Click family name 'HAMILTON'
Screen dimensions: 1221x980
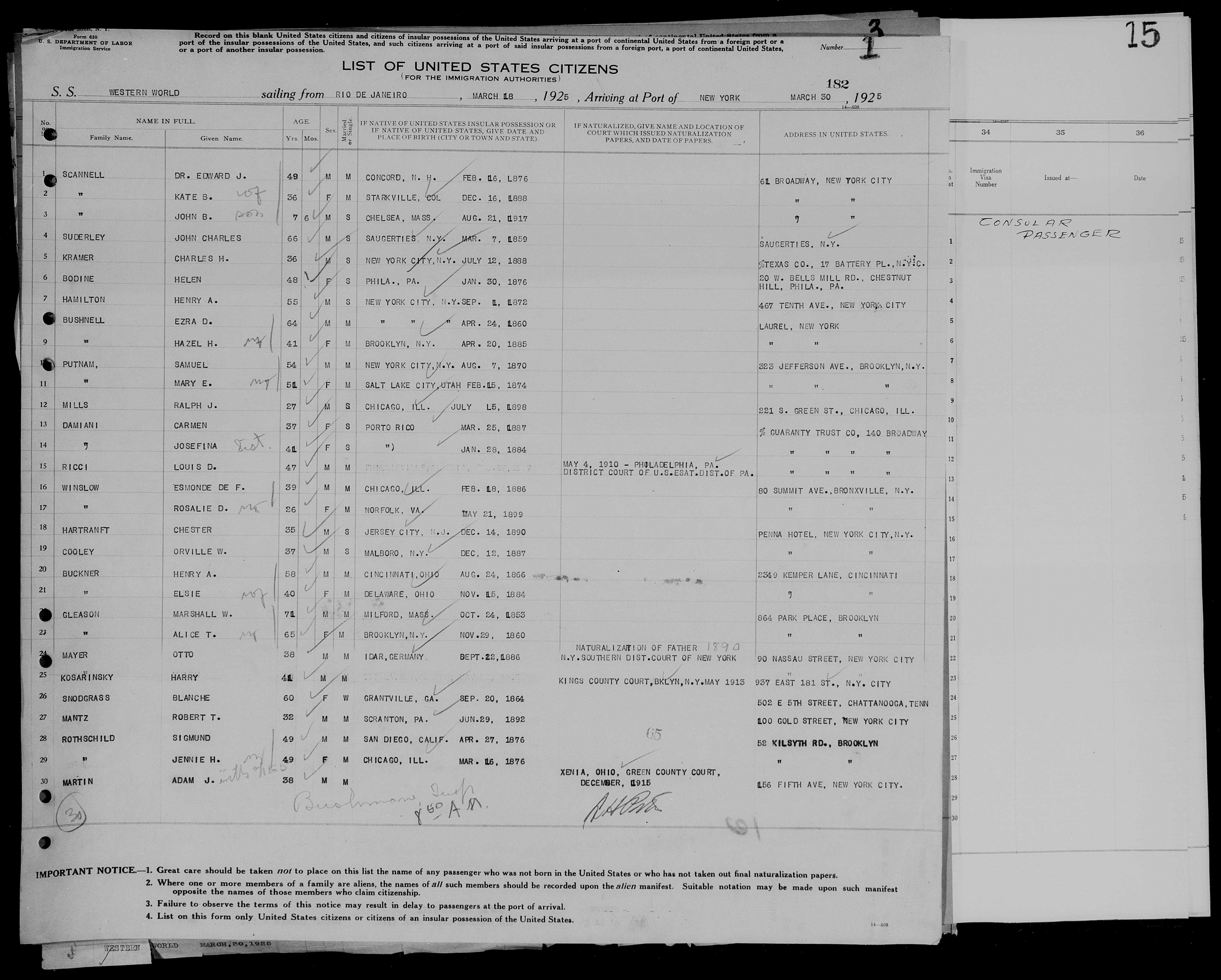click(84, 300)
